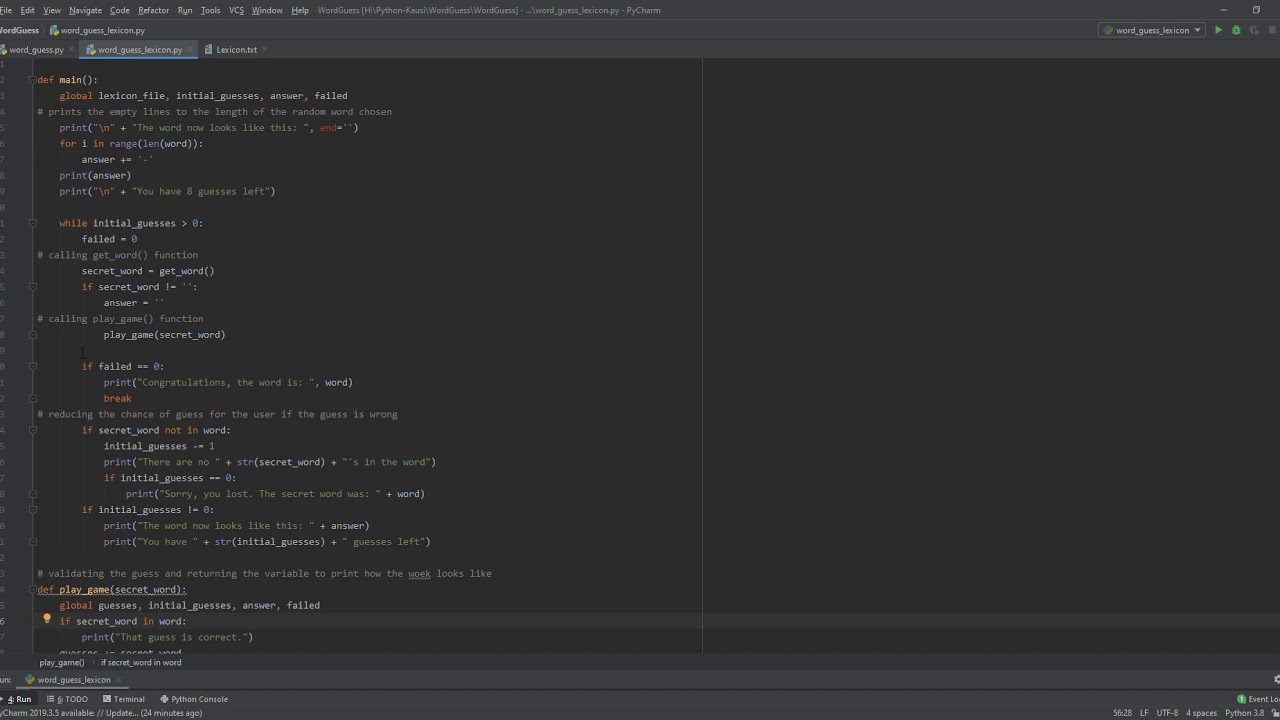Open the Tools menu

tap(210, 10)
